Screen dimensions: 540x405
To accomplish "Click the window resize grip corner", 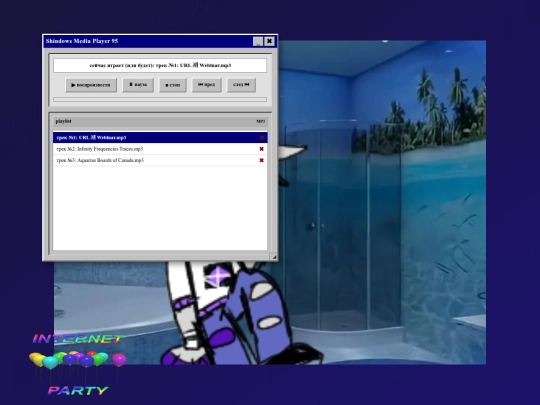I will 274,257.
